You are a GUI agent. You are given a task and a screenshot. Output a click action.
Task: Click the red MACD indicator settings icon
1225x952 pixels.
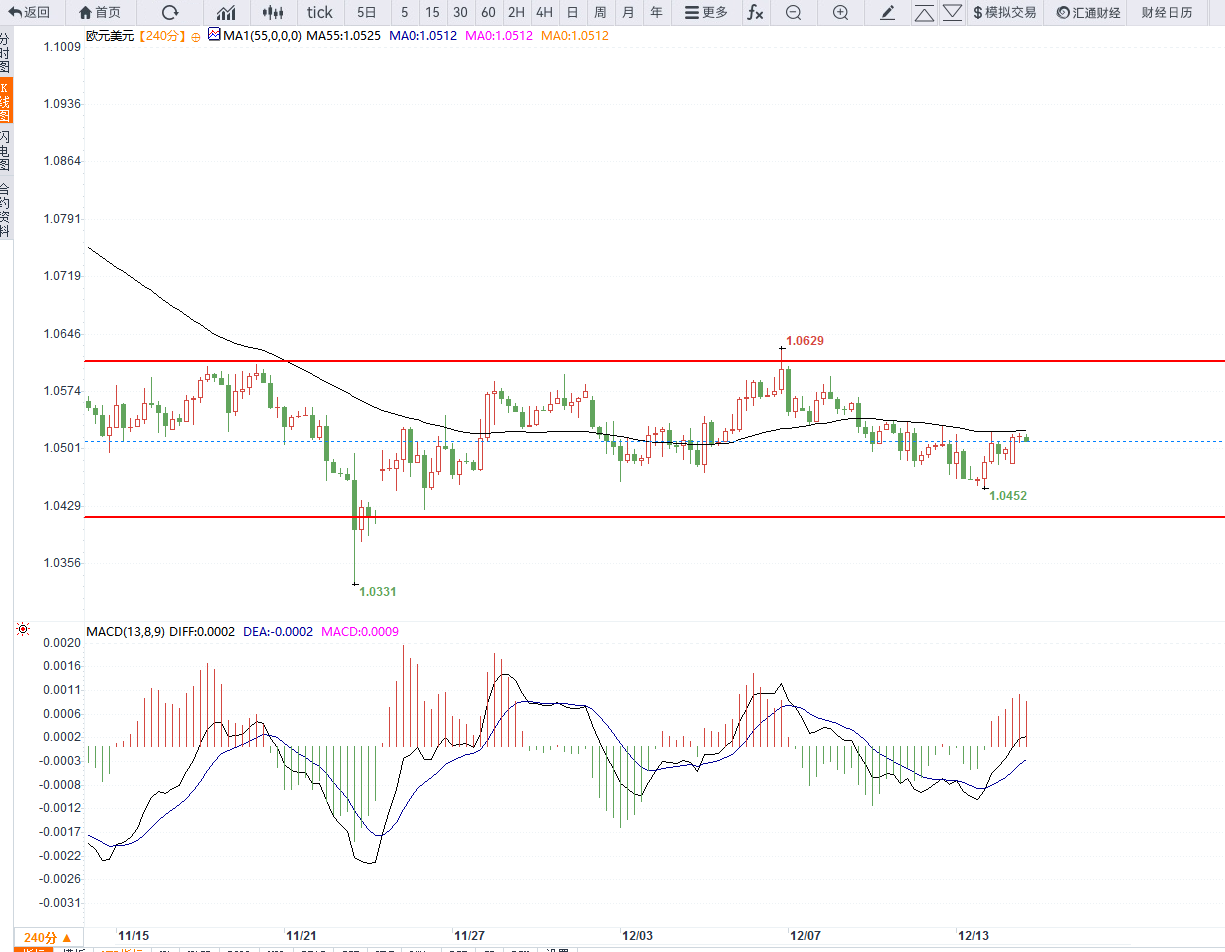[x=23, y=630]
